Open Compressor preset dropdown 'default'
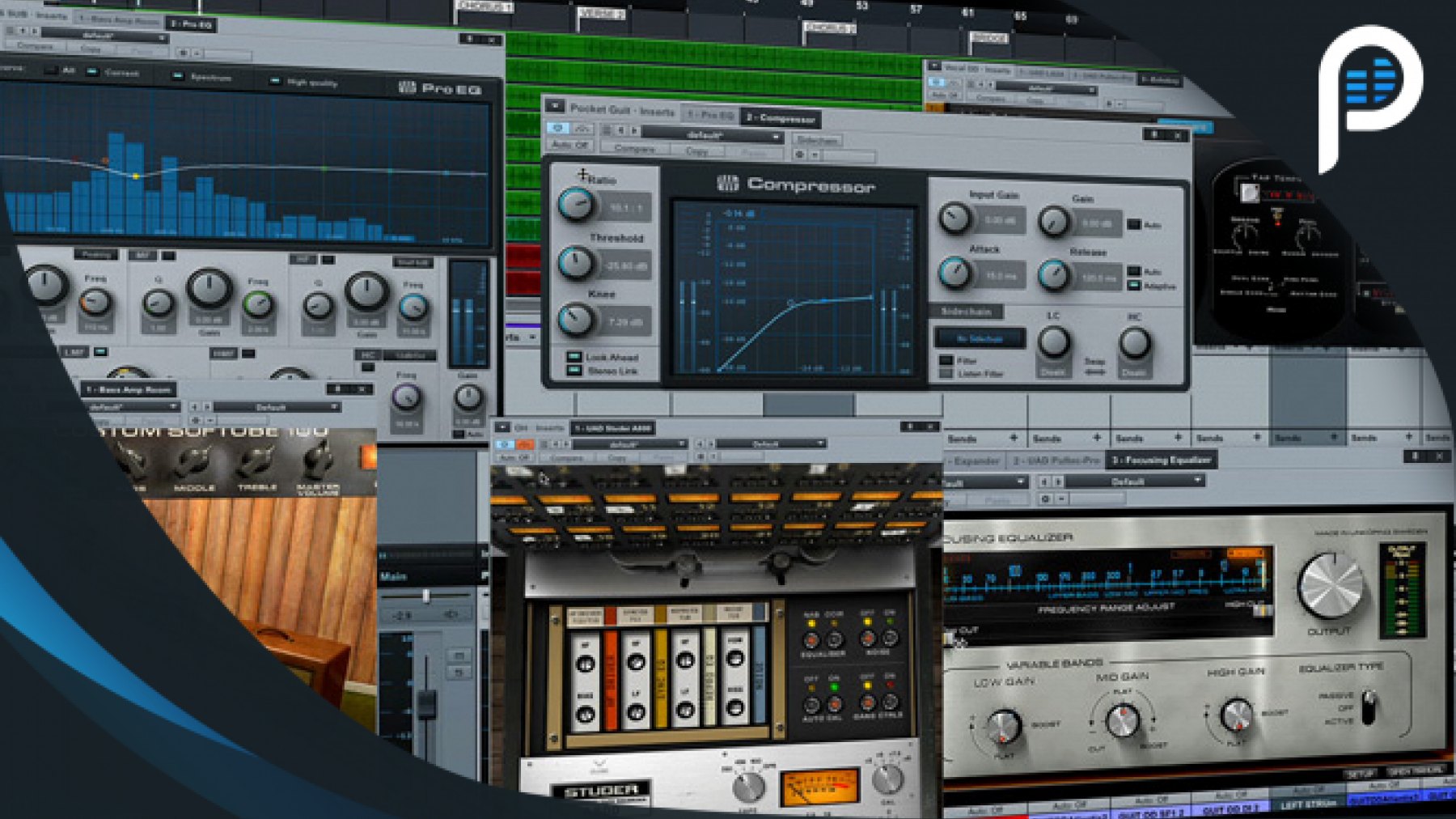The width and height of the screenshot is (1456, 819). click(712, 135)
